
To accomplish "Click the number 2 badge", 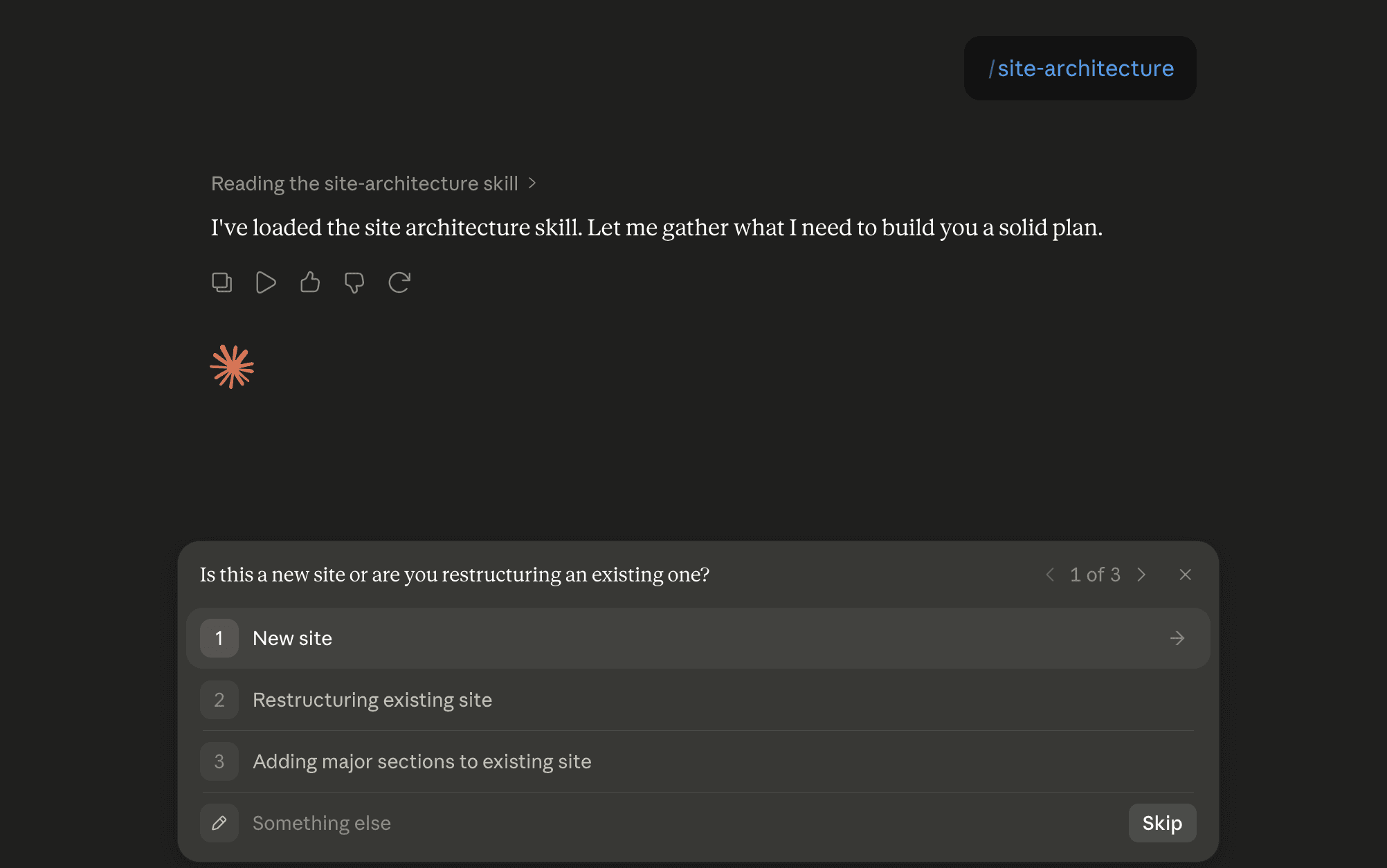I will [x=219, y=700].
